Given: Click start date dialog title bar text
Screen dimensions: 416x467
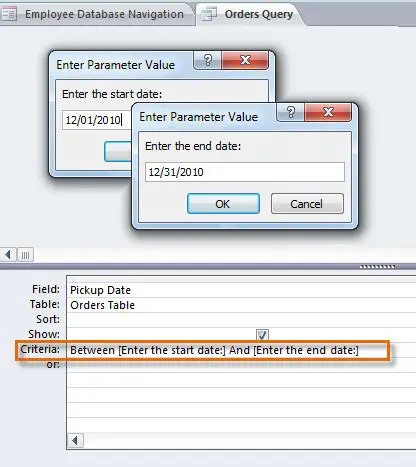Looking at the screenshot, I should click(115, 65).
